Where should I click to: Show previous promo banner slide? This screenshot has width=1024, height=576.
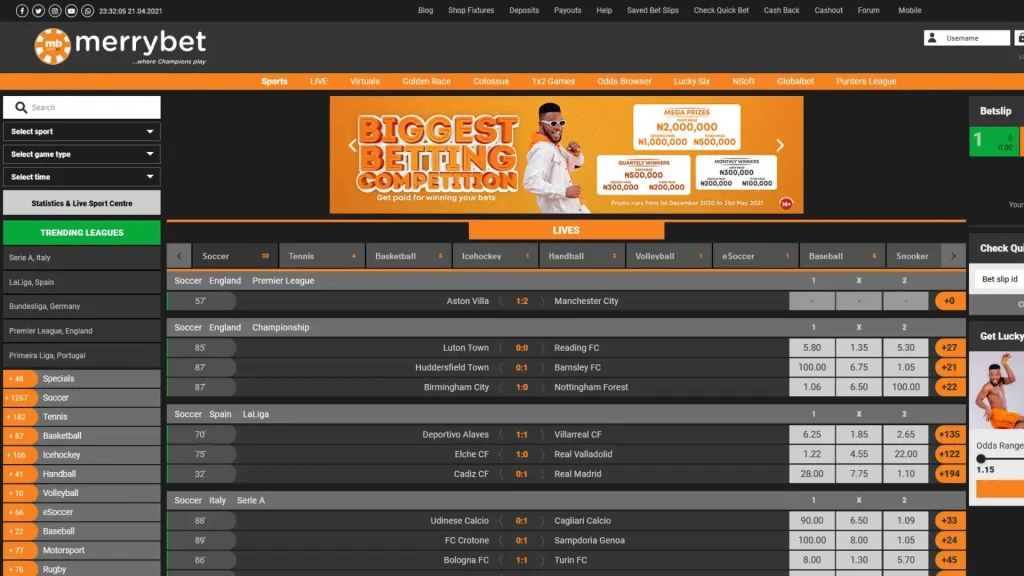click(353, 146)
